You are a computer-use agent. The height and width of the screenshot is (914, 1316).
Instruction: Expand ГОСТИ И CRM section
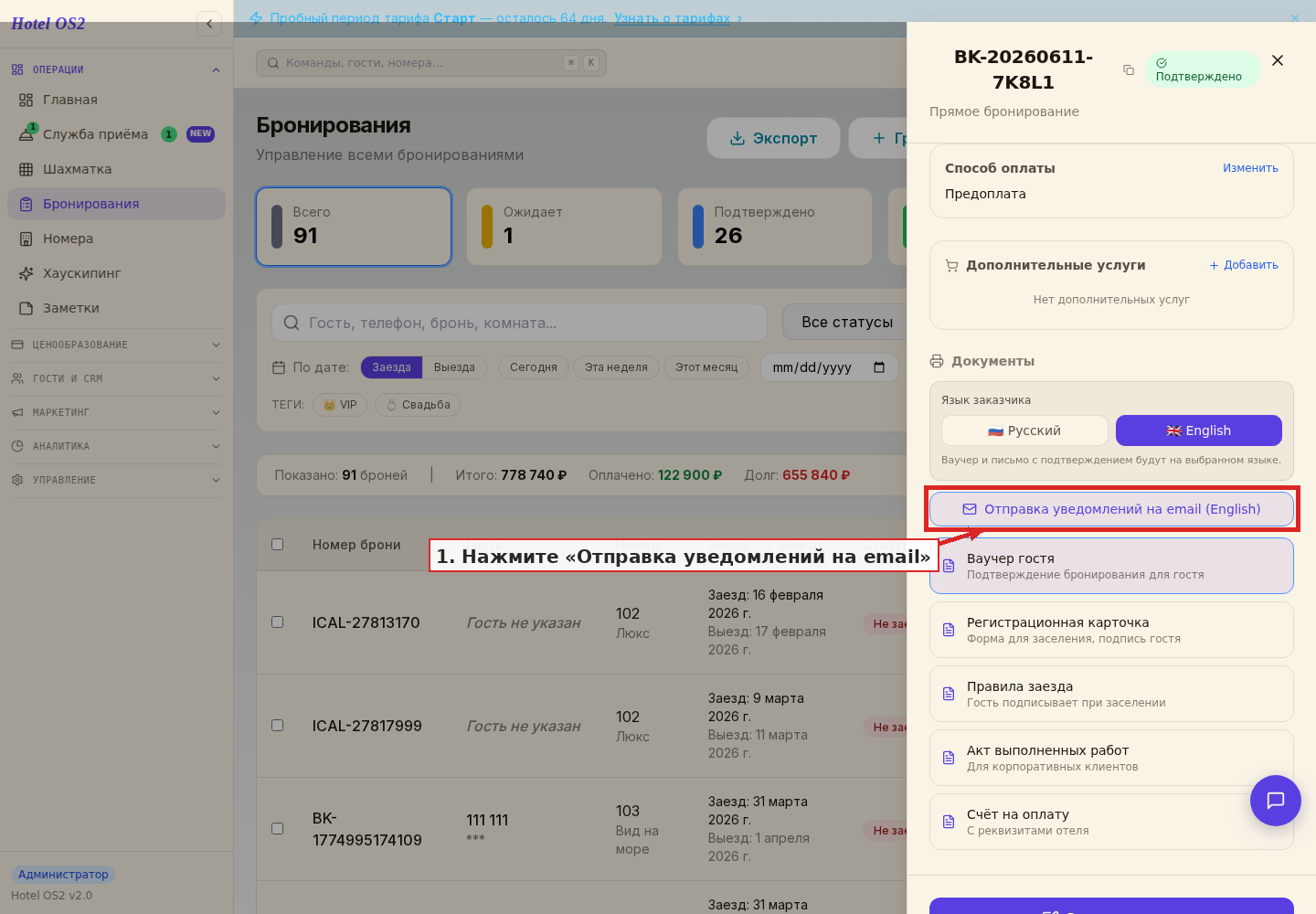116,378
